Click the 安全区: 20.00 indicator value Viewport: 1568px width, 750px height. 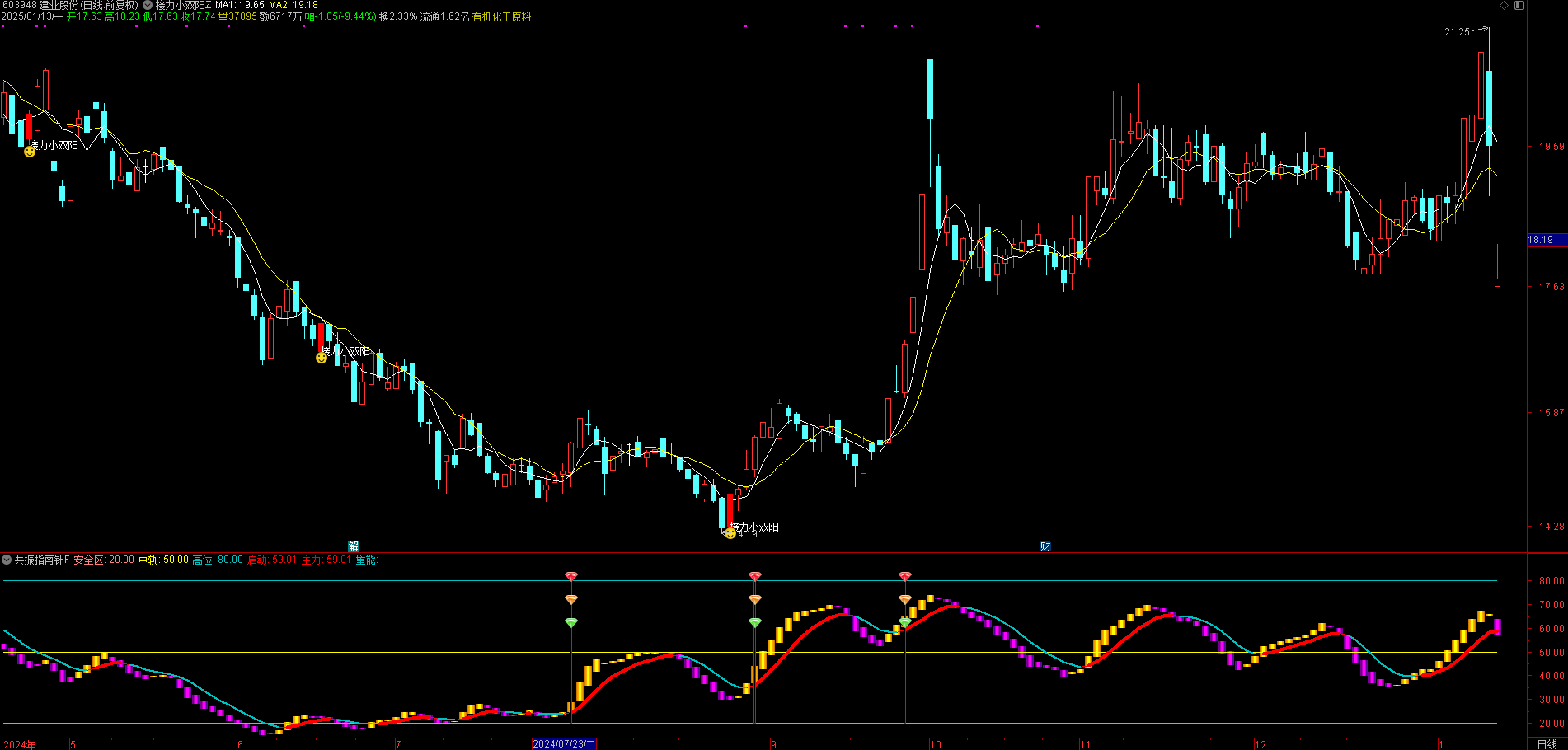[104, 560]
